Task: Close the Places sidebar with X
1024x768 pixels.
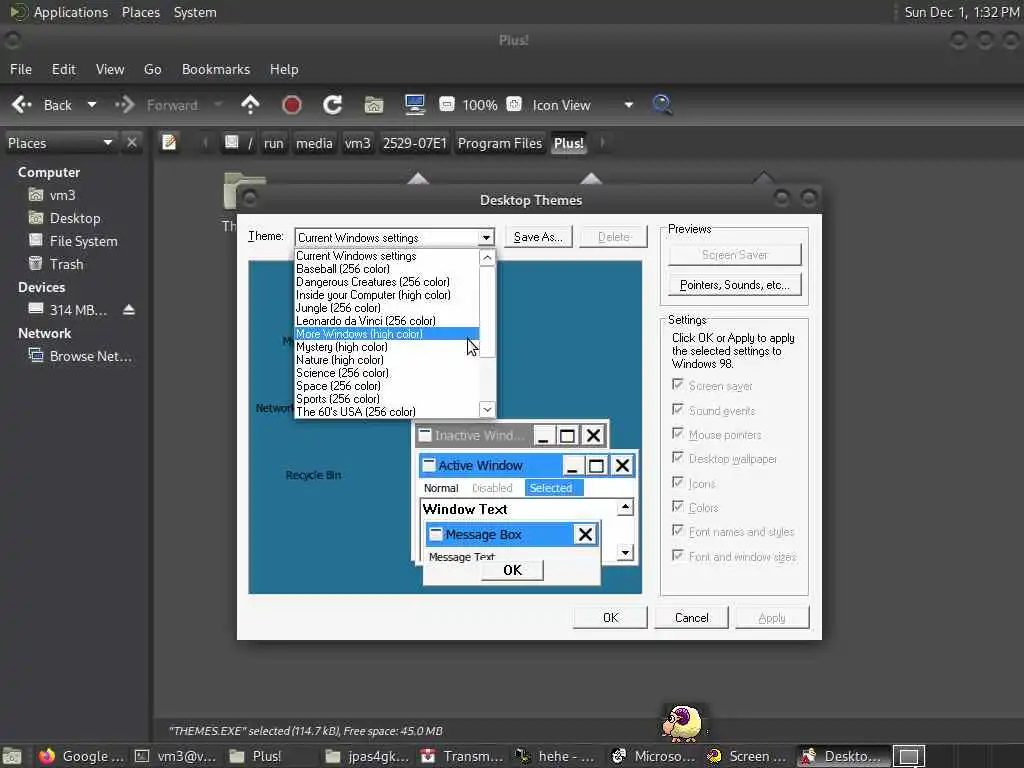Action: 132,142
